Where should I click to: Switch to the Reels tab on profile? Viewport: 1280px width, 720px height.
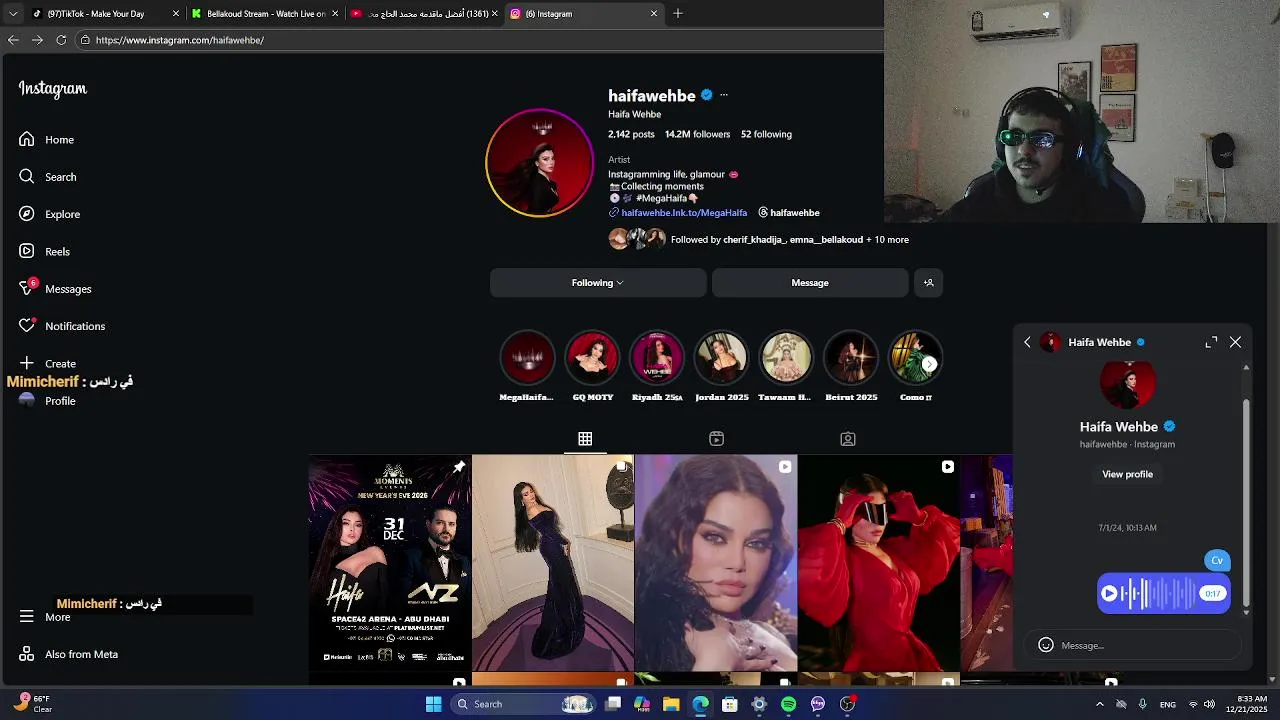point(716,439)
